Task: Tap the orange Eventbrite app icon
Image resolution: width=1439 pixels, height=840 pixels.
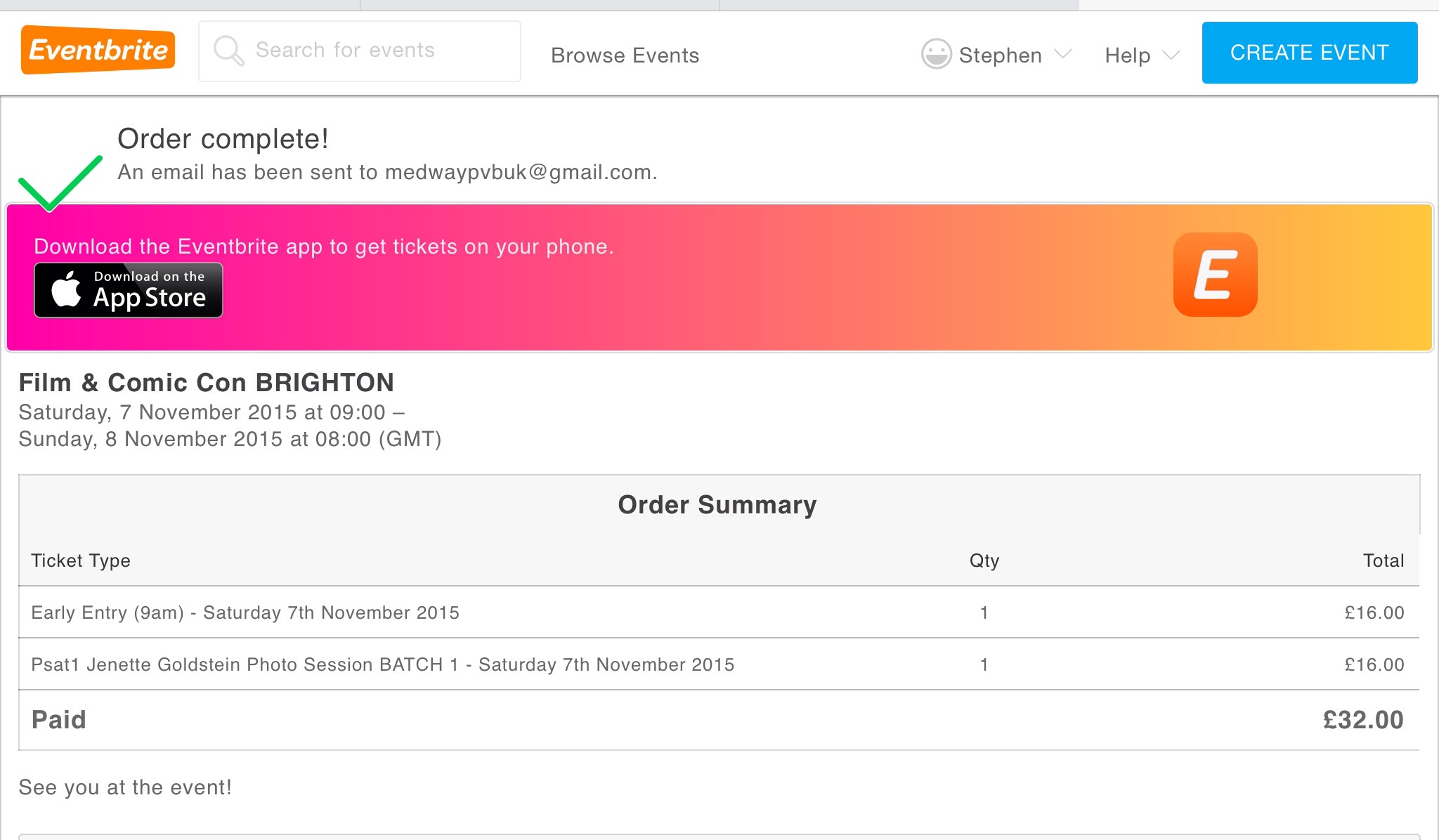Action: coord(1216,275)
